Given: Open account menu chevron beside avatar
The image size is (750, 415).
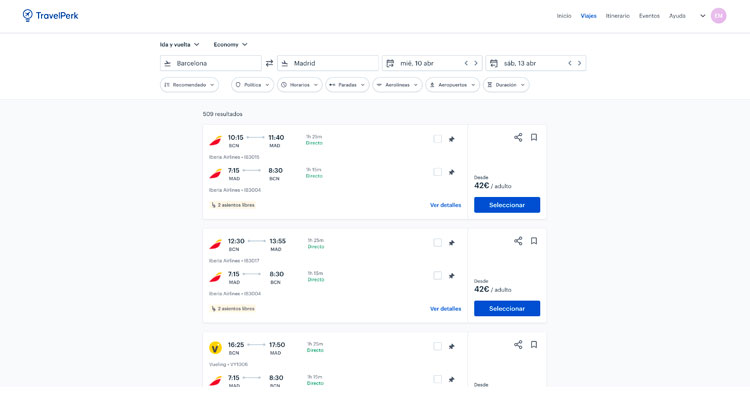Looking at the screenshot, I should tap(703, 16).
